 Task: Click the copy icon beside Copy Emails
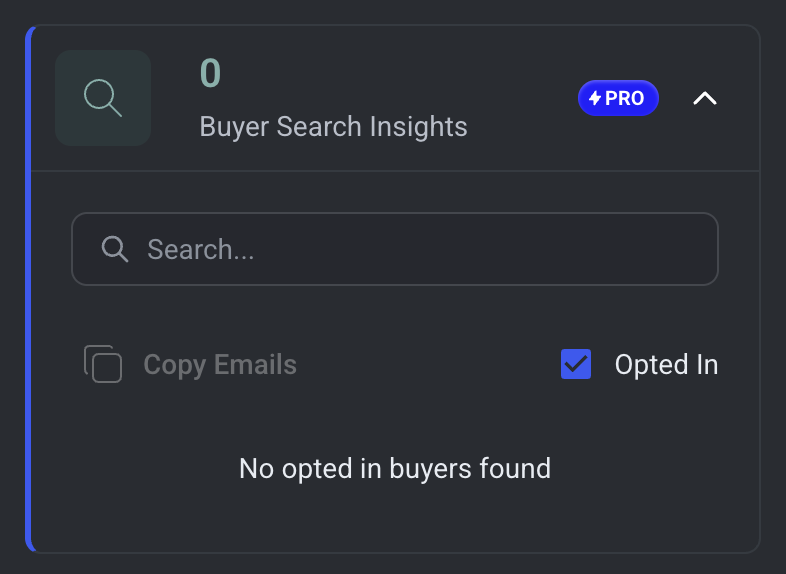(x=103, y=364)
